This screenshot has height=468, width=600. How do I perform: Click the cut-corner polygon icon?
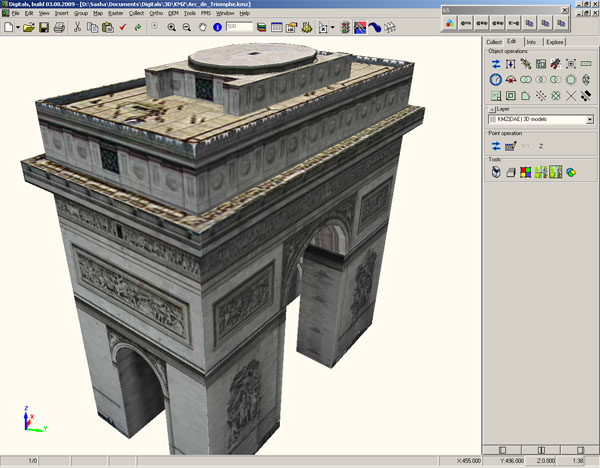[x=526, y=96]
